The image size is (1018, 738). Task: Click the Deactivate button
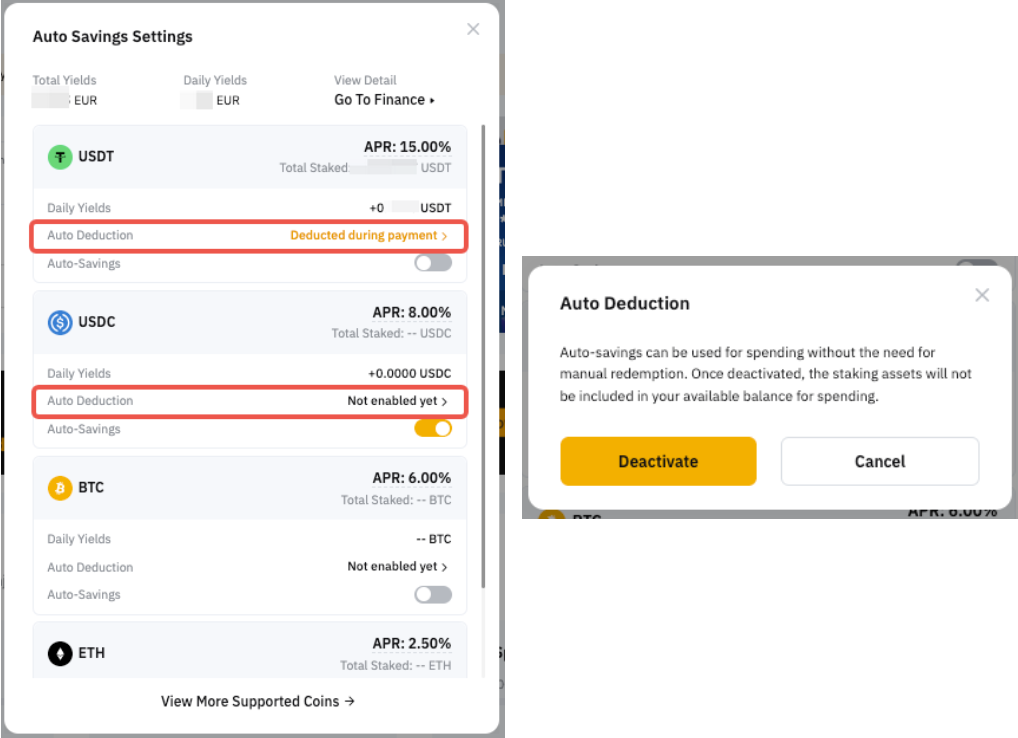pyautogui.click(x=658, y=461)
